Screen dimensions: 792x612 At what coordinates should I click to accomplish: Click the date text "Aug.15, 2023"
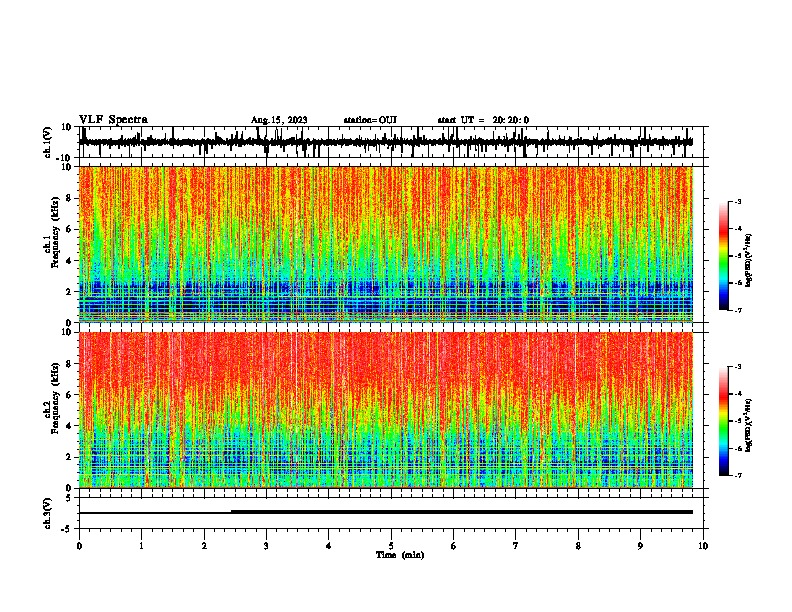279,120
